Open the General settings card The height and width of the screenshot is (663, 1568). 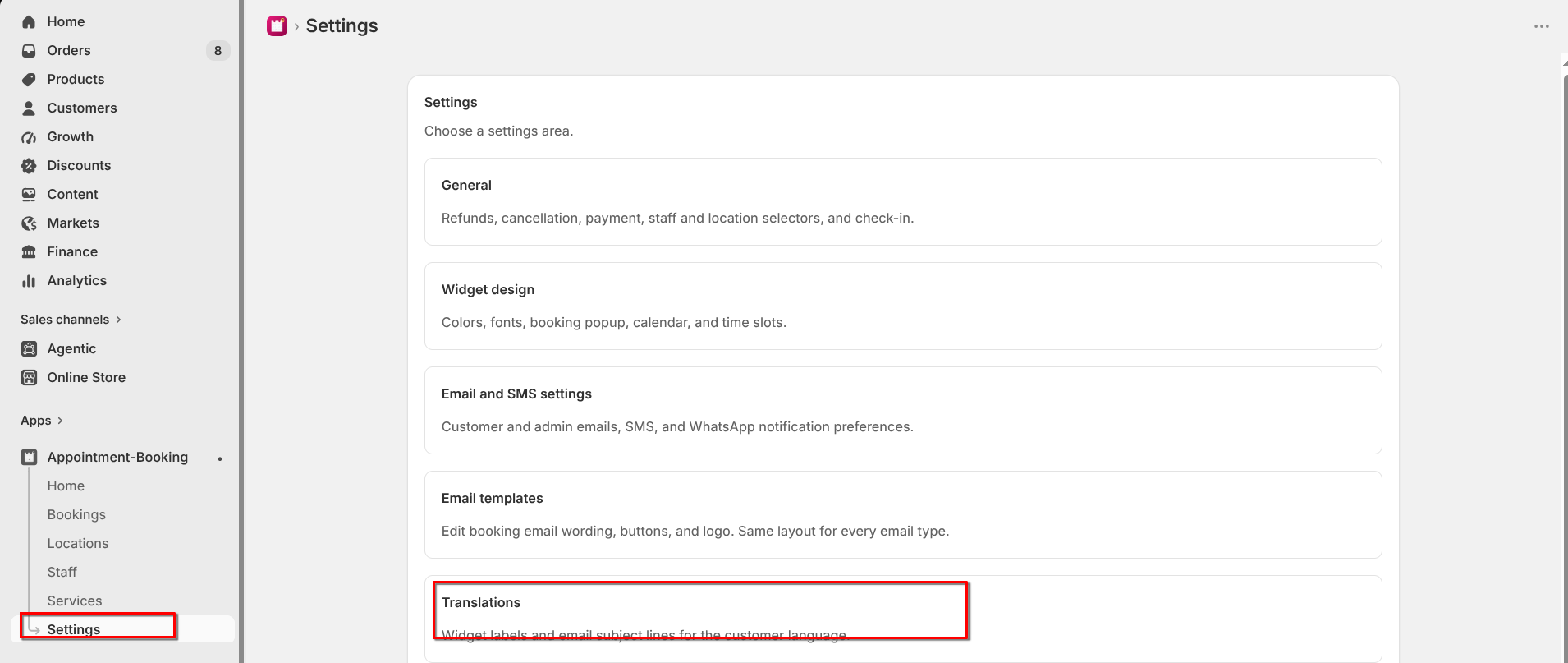pos(903,202)
